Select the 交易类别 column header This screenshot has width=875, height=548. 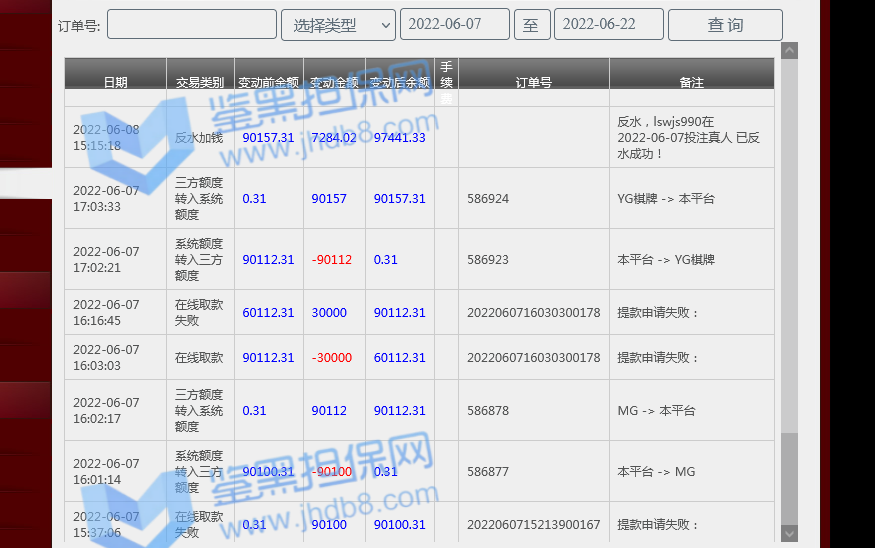tap(200, 82)
